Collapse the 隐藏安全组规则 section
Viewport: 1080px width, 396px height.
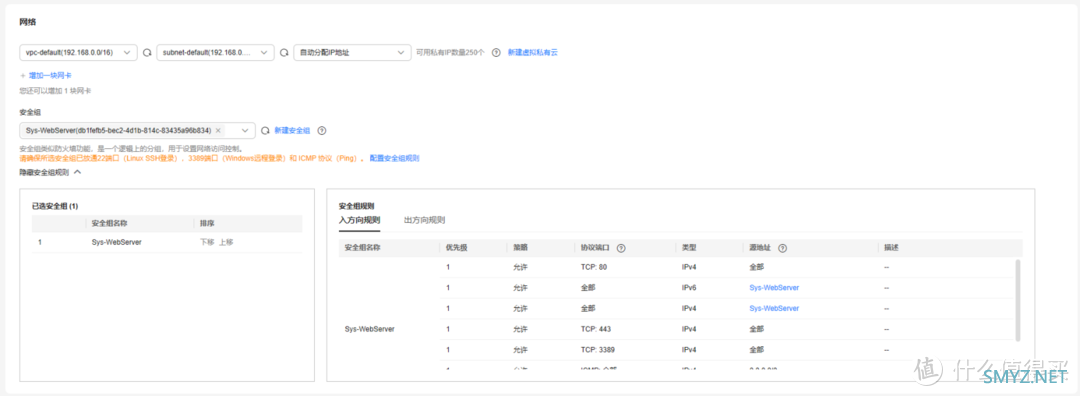(50, 172)
